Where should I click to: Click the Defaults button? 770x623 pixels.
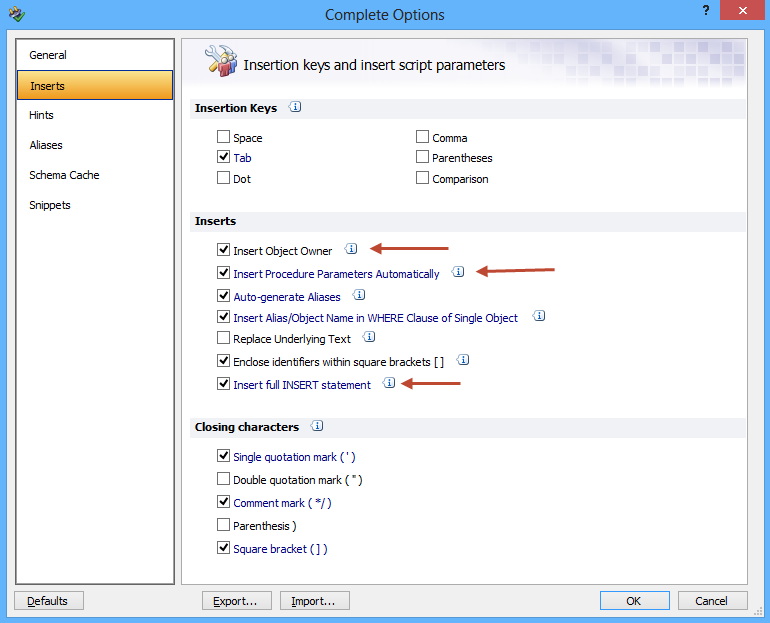coord(49,600)
